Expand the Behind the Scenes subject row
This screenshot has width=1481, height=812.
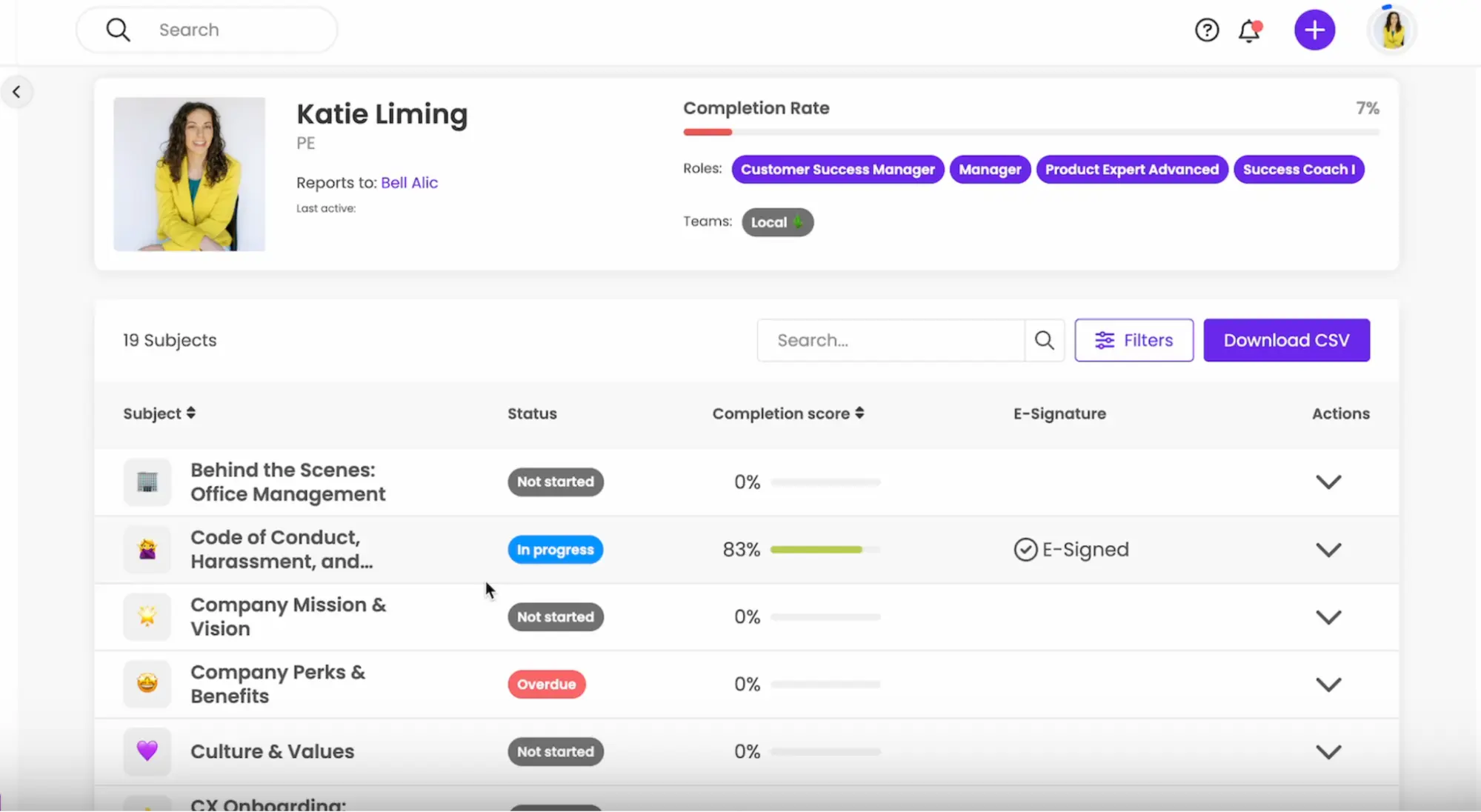click(x=1328, y=481)
